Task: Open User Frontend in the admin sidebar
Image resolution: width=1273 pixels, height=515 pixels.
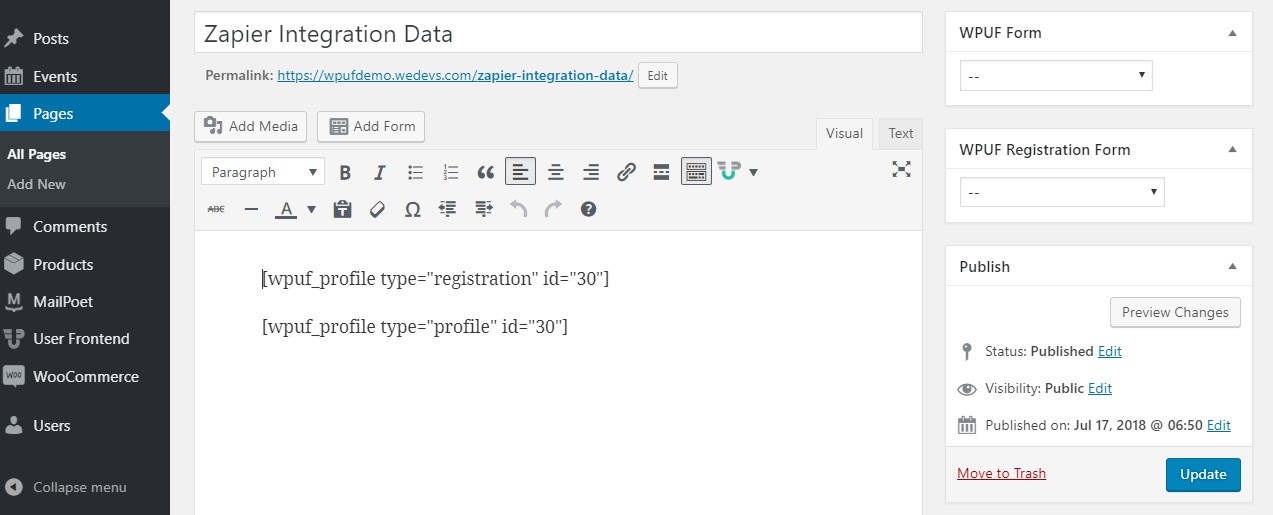Action: point(85,338)
